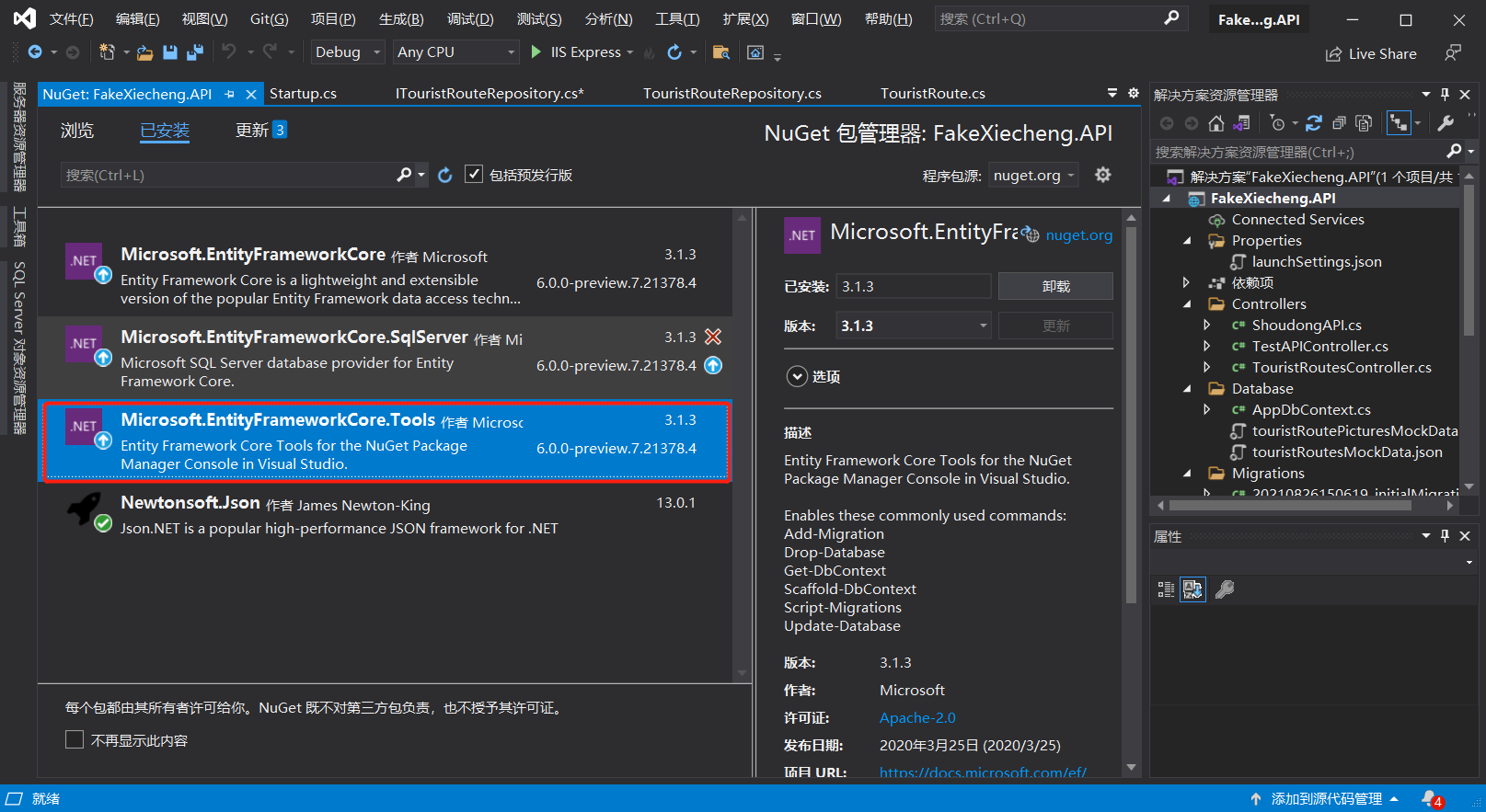Switch to the Browse tab in NuGet
1486x812 pixels.
point(77,131)
